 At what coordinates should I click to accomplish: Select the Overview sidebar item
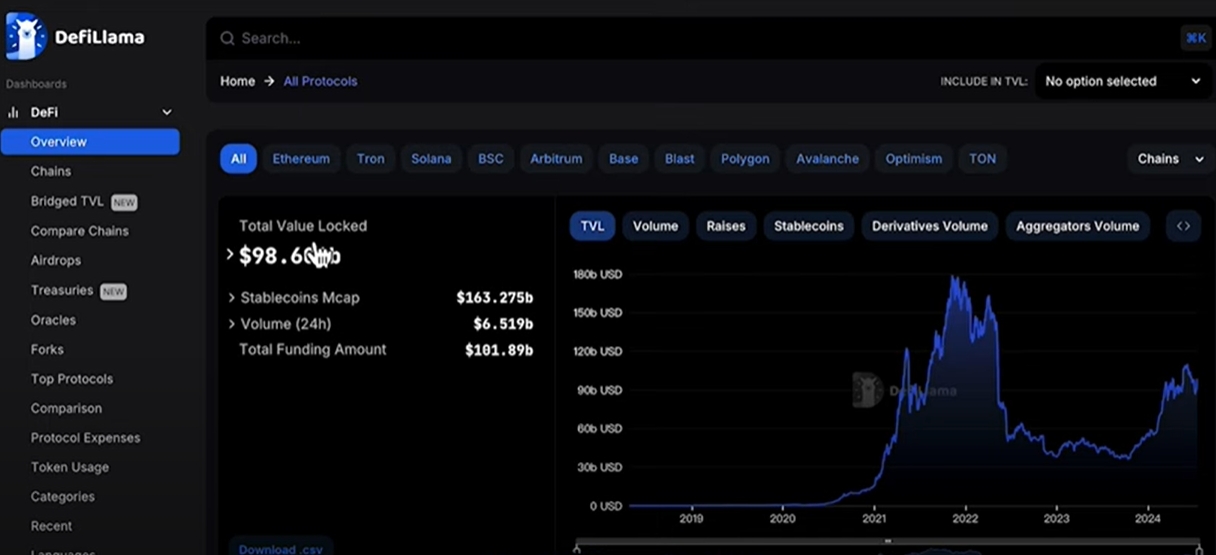90,142
